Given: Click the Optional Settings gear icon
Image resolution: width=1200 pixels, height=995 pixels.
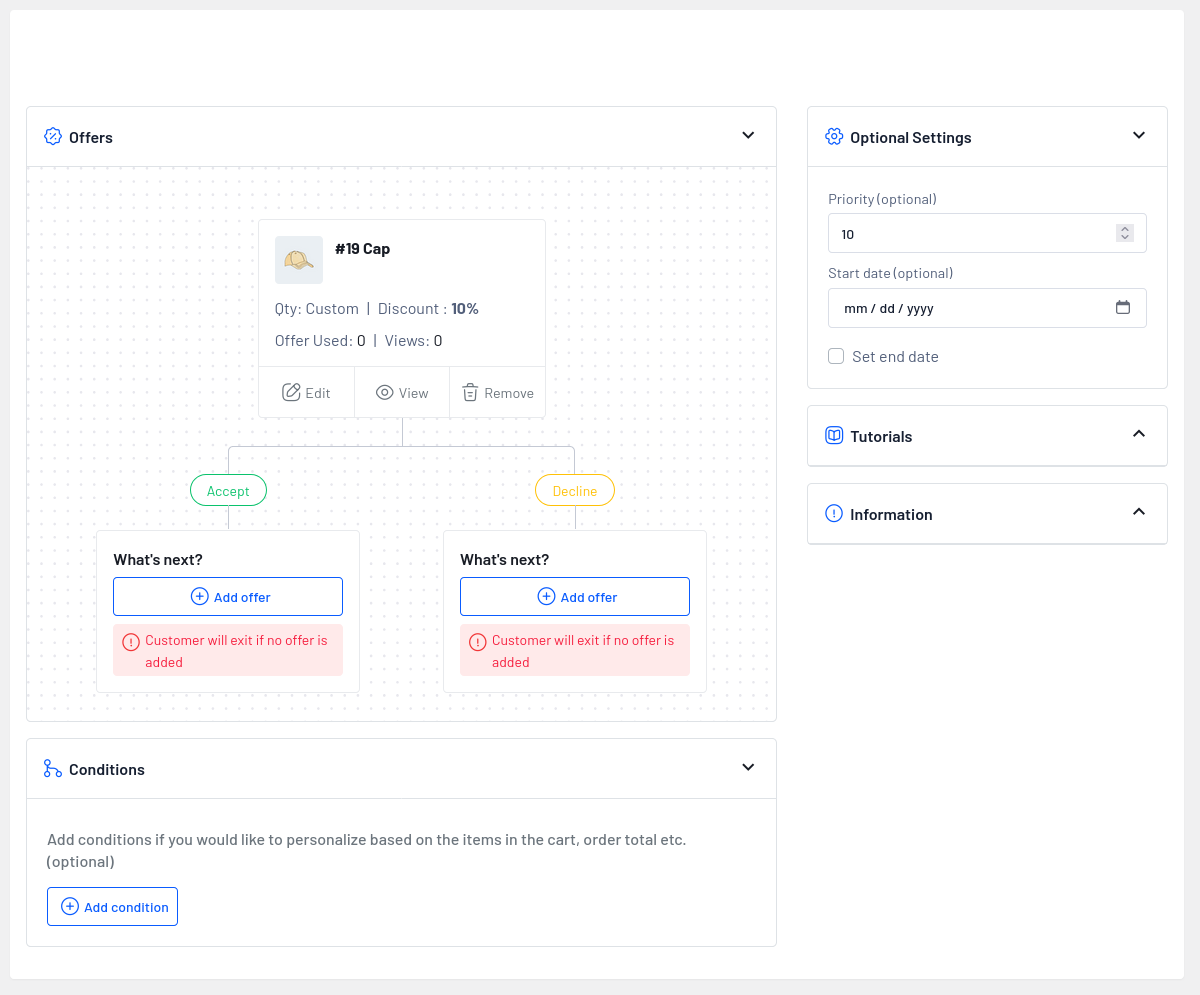Looking at the screenshot, I should pyautogui.click(x=834, y=137).
